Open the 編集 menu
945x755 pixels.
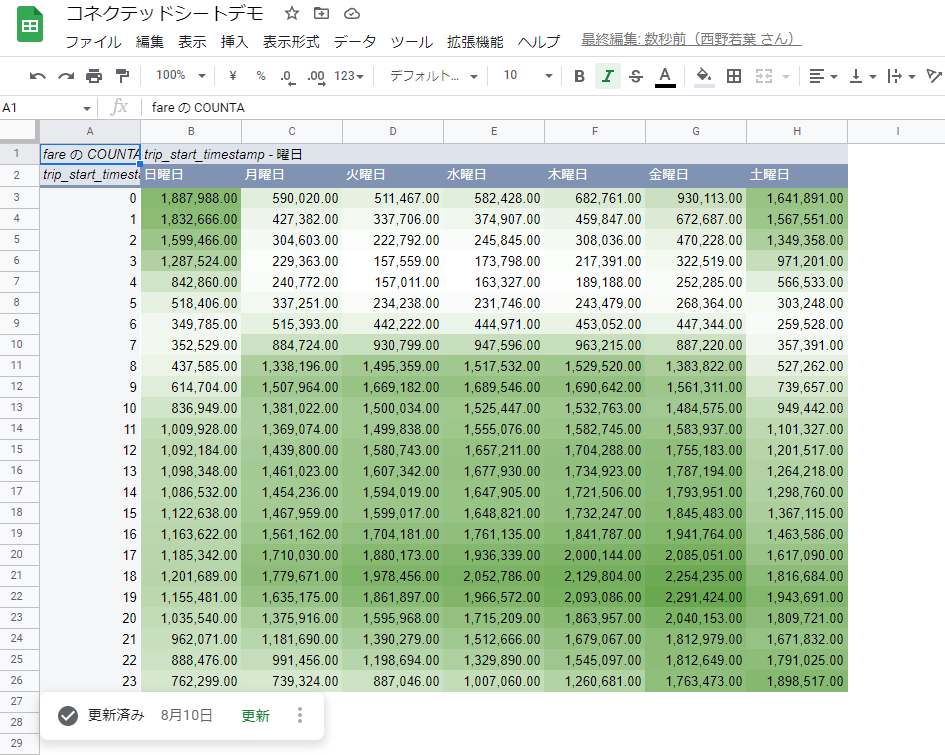click(149, 42)
